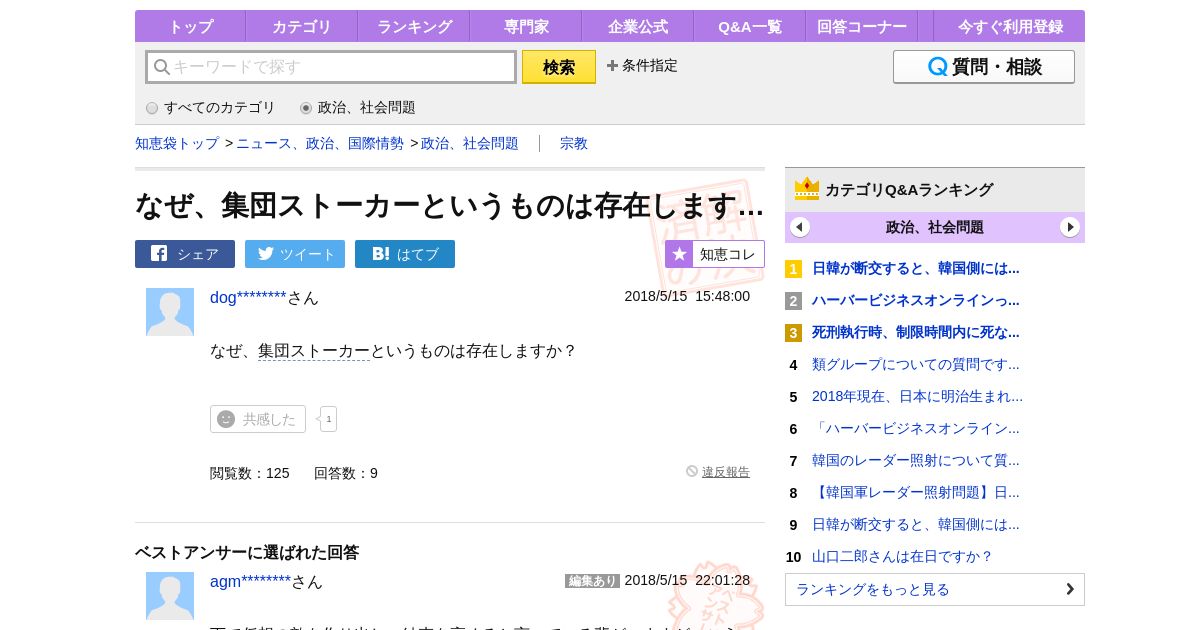Open dog******** user avatar

(x=170, y=312)
